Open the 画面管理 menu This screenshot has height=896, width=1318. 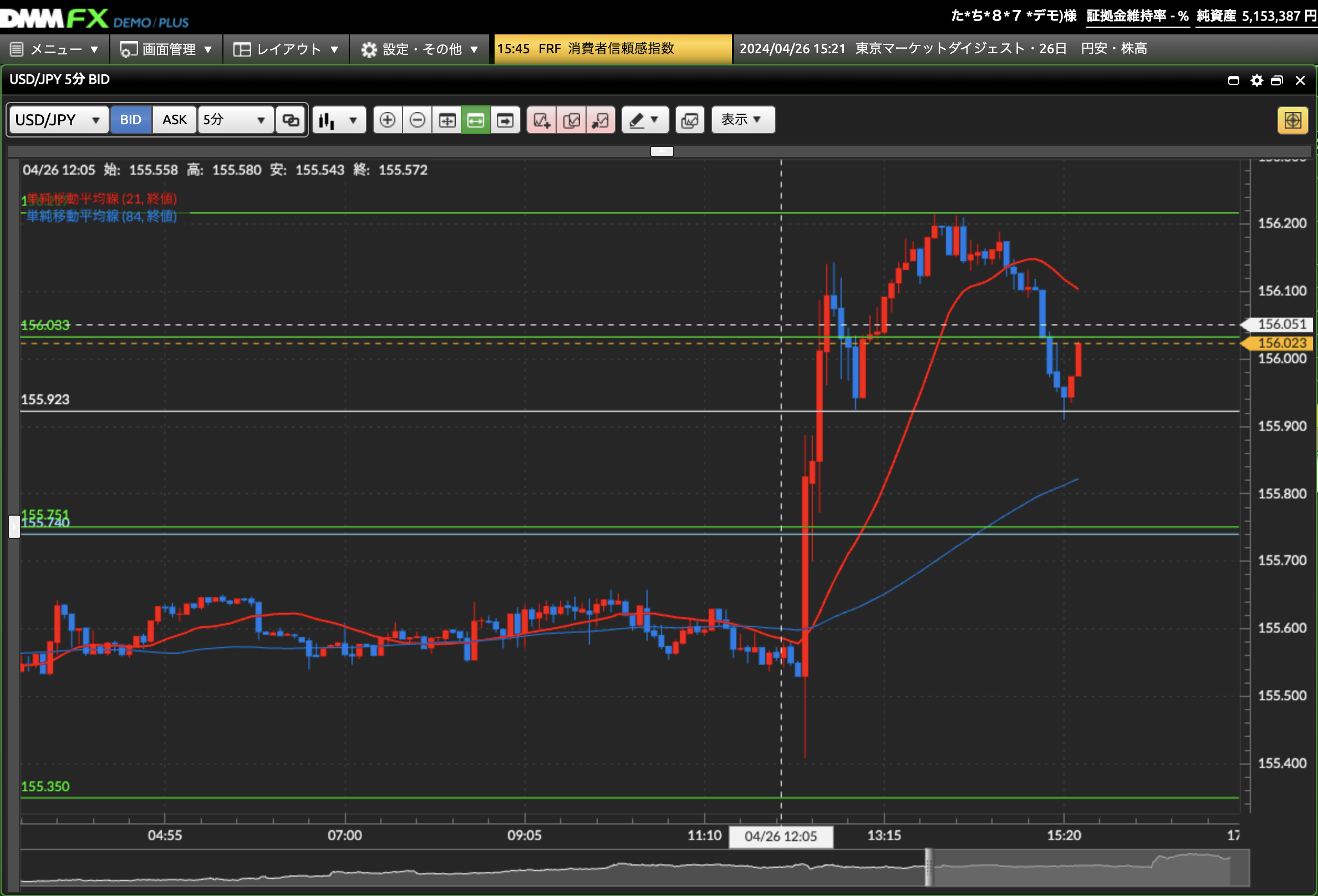tap(166, 49)
